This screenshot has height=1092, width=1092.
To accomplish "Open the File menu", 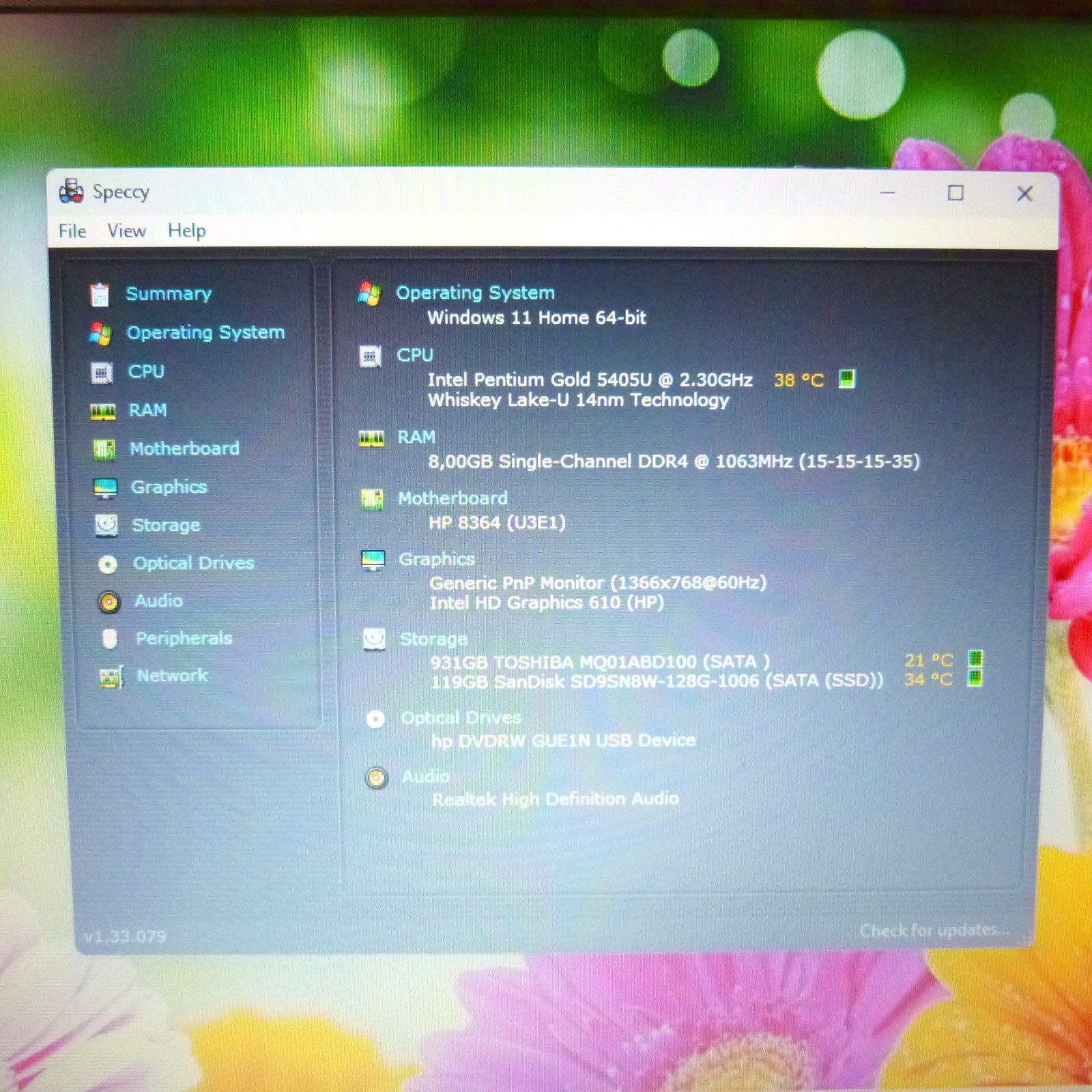I will [72, 231].
